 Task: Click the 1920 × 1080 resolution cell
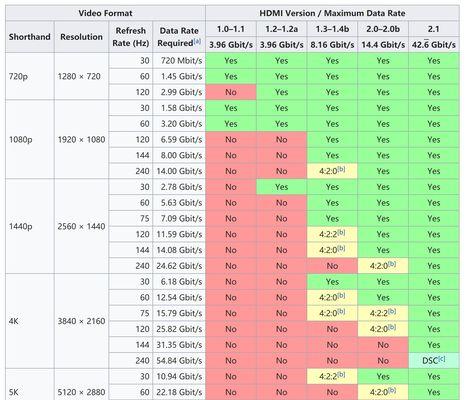pyautogui.click(x=81, y=139)
